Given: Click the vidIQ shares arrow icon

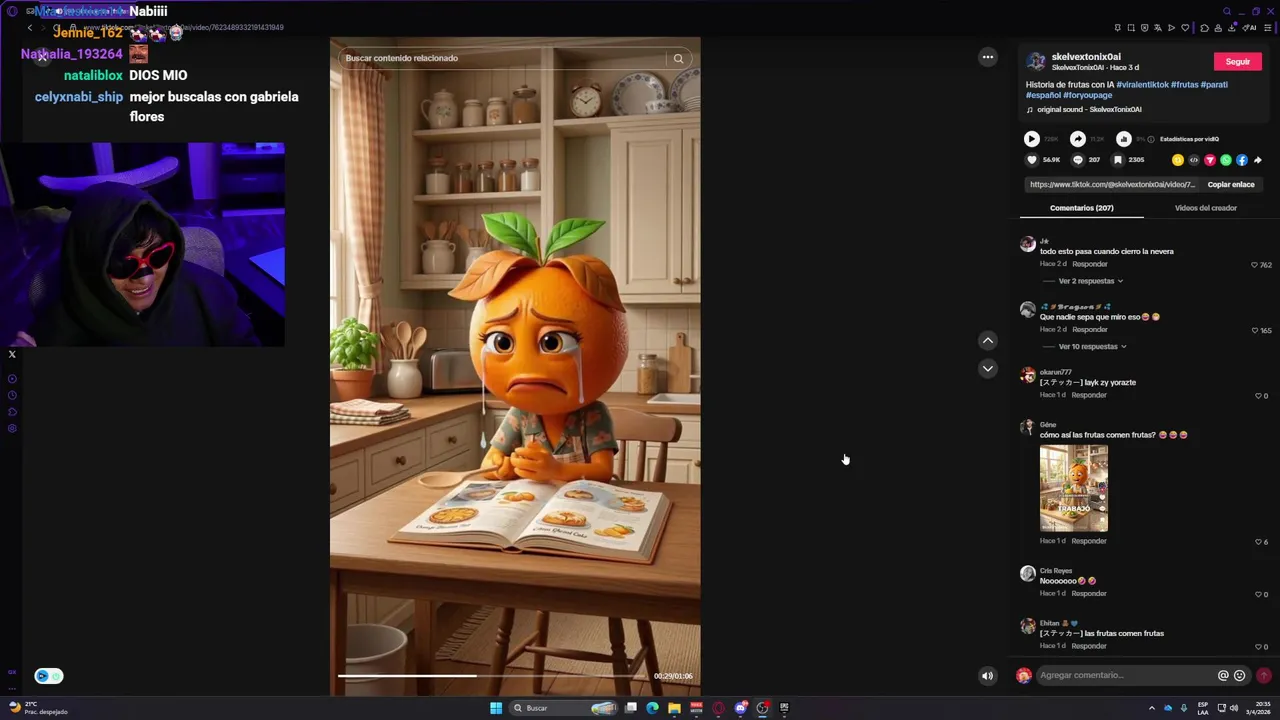Looking at the screenshot, I should coord(1078,139).
